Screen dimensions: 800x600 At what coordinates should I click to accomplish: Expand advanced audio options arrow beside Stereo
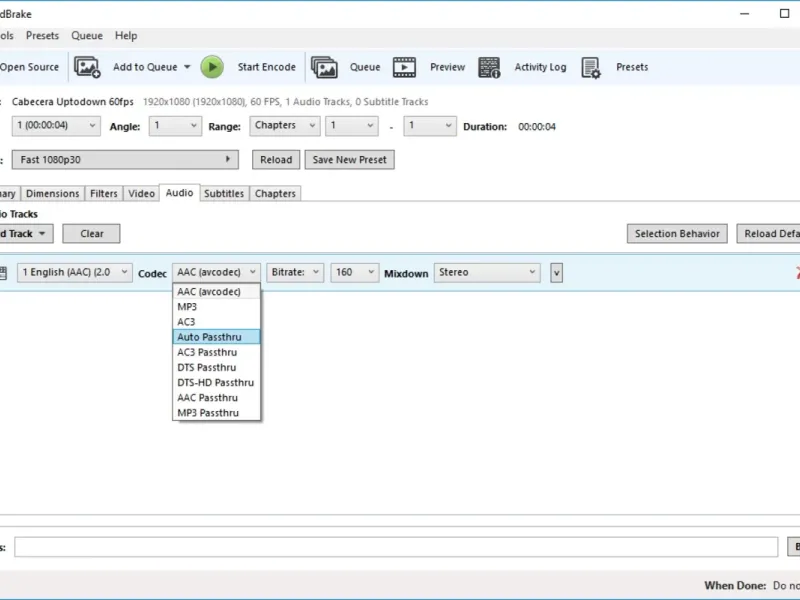[556, 273]
